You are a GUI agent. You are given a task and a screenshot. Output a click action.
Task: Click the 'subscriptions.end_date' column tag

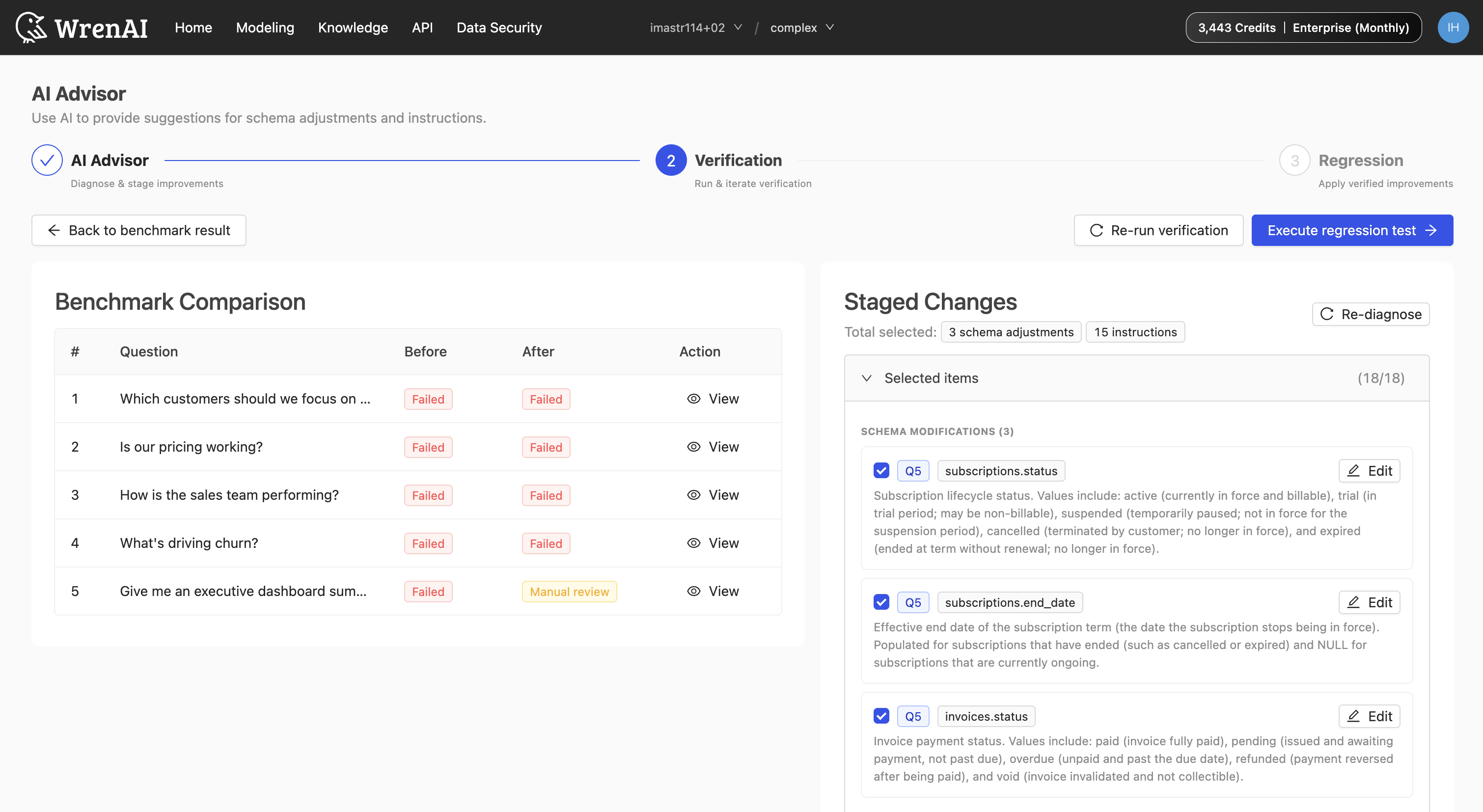pyautogui.click(x=1010, y=602)
